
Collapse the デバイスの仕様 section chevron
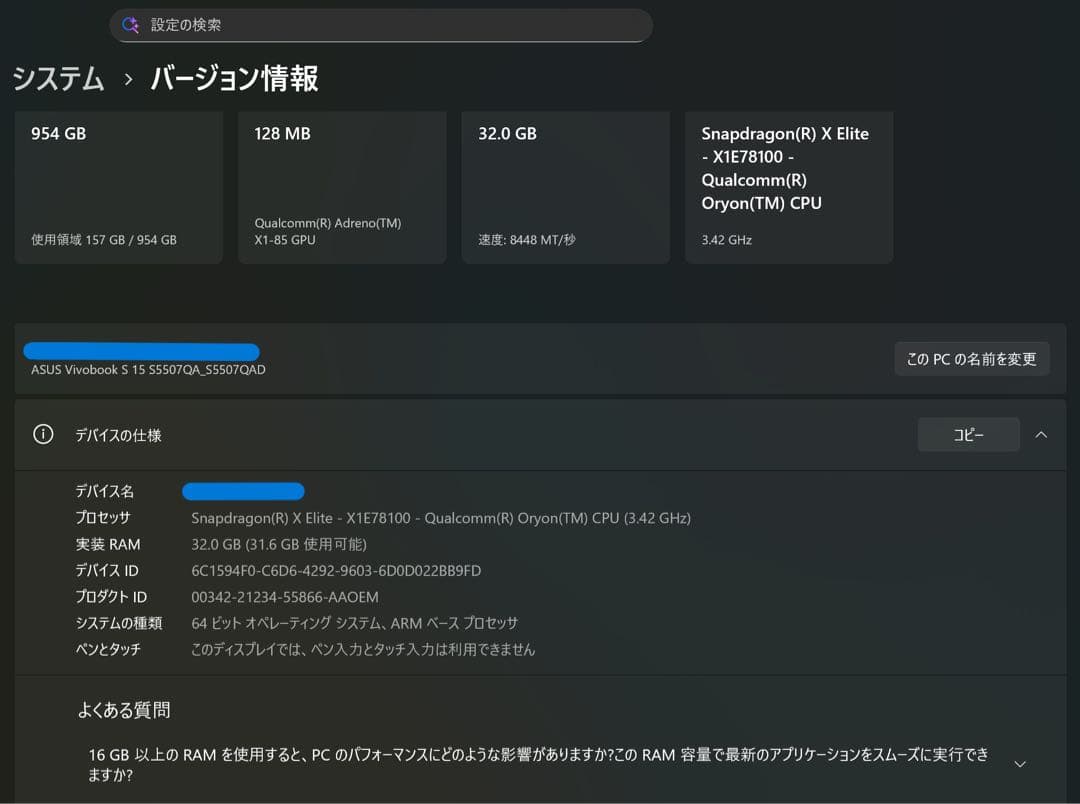coord(1041,434)
